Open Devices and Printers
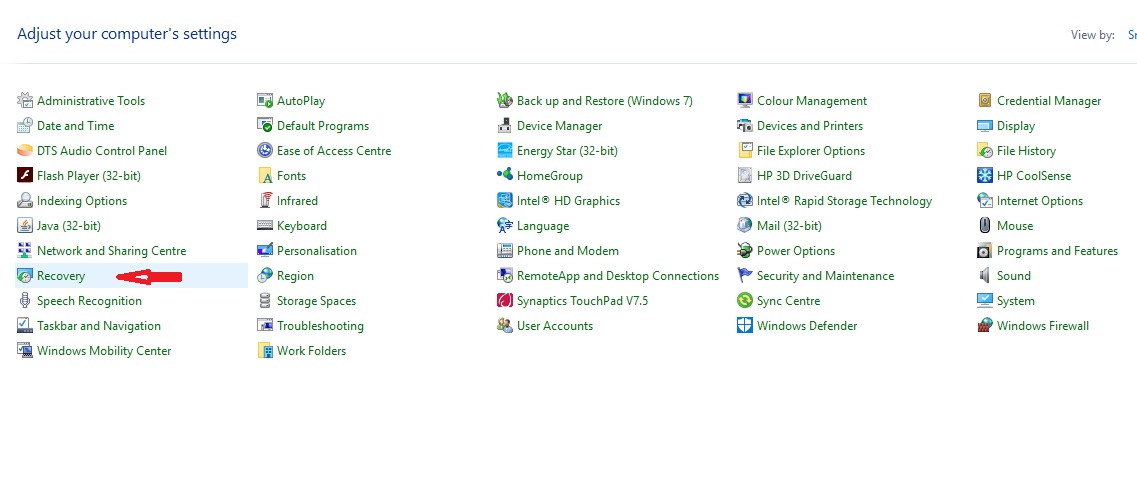1137x480 pixels. (x=810, y=125)
